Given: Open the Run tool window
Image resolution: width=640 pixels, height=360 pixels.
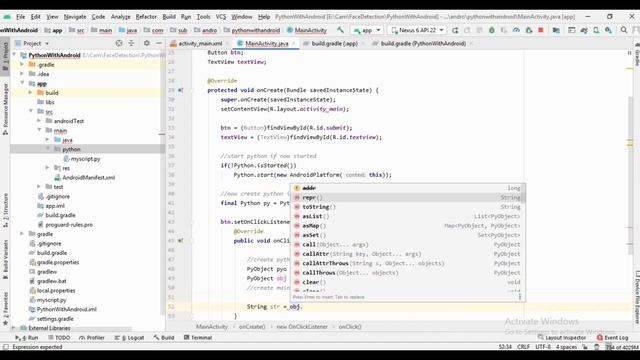Looking at the screenshot, I should tap(27, 338).
